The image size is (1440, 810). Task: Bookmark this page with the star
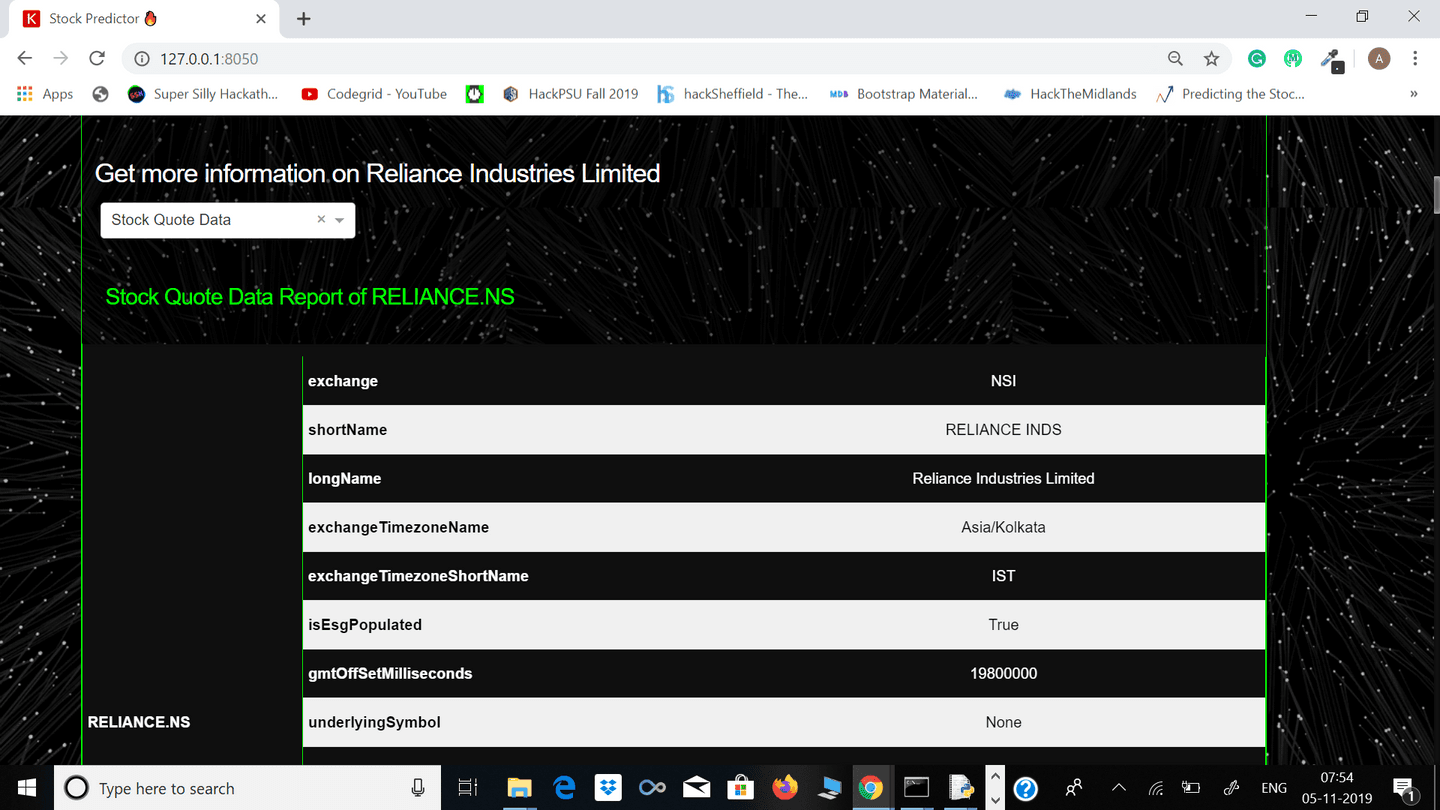1212,59
